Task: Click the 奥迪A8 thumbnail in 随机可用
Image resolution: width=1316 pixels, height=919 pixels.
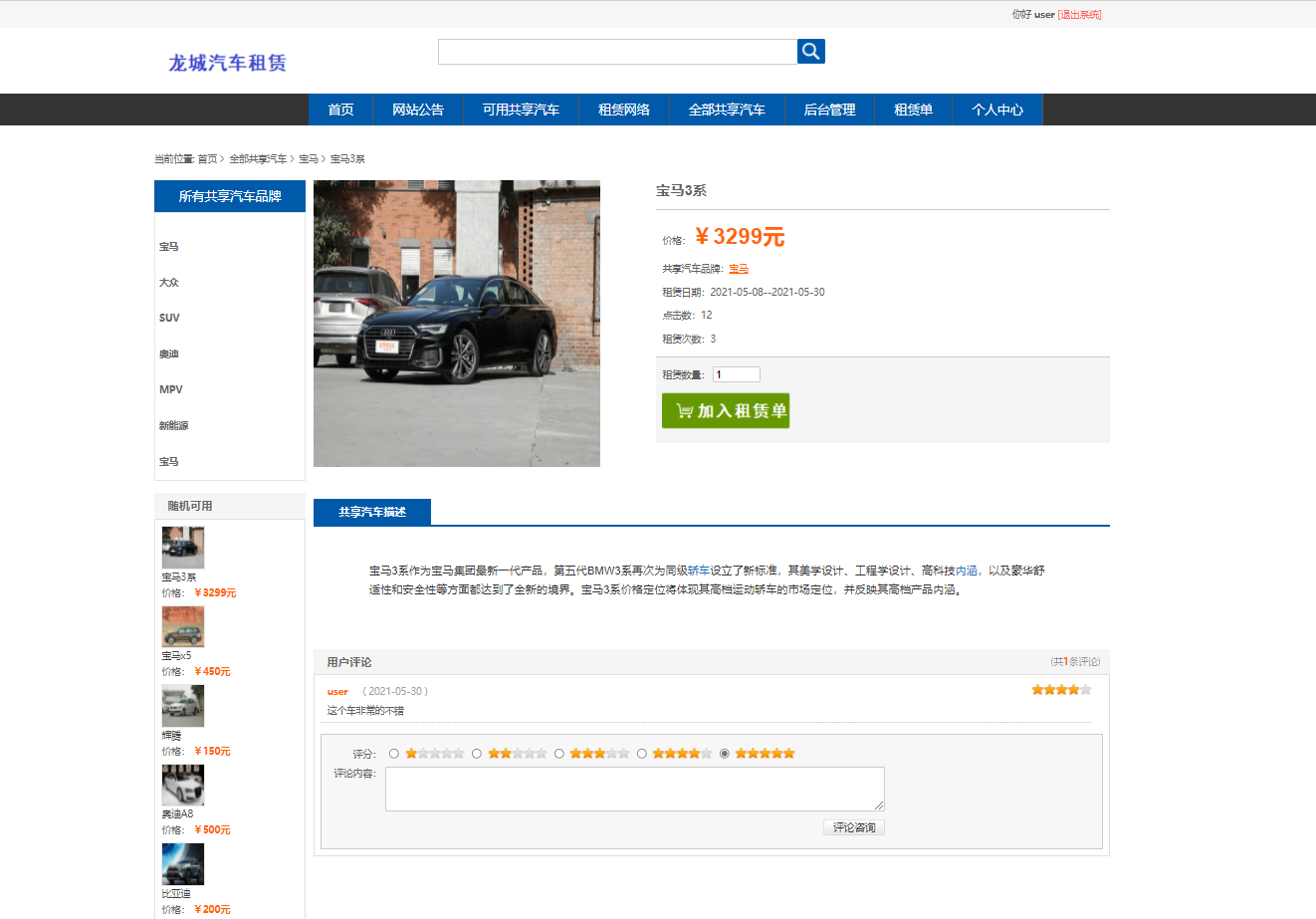Action: (x=184, y=784)
